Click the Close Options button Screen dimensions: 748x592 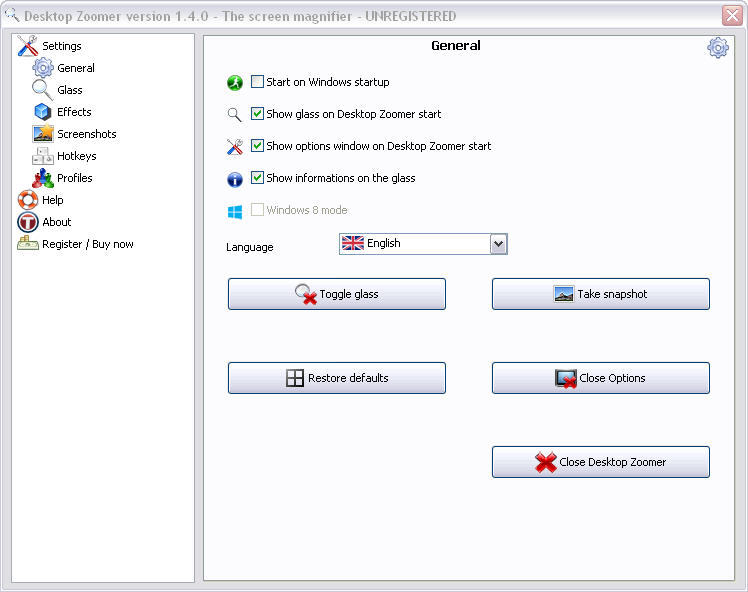click(x=601, y=378)
